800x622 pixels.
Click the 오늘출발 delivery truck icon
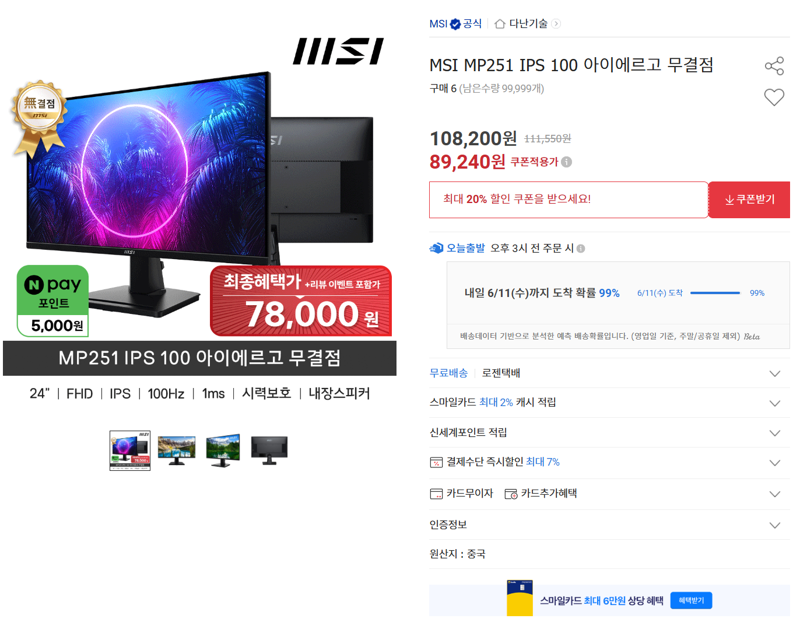click(436, 248)
